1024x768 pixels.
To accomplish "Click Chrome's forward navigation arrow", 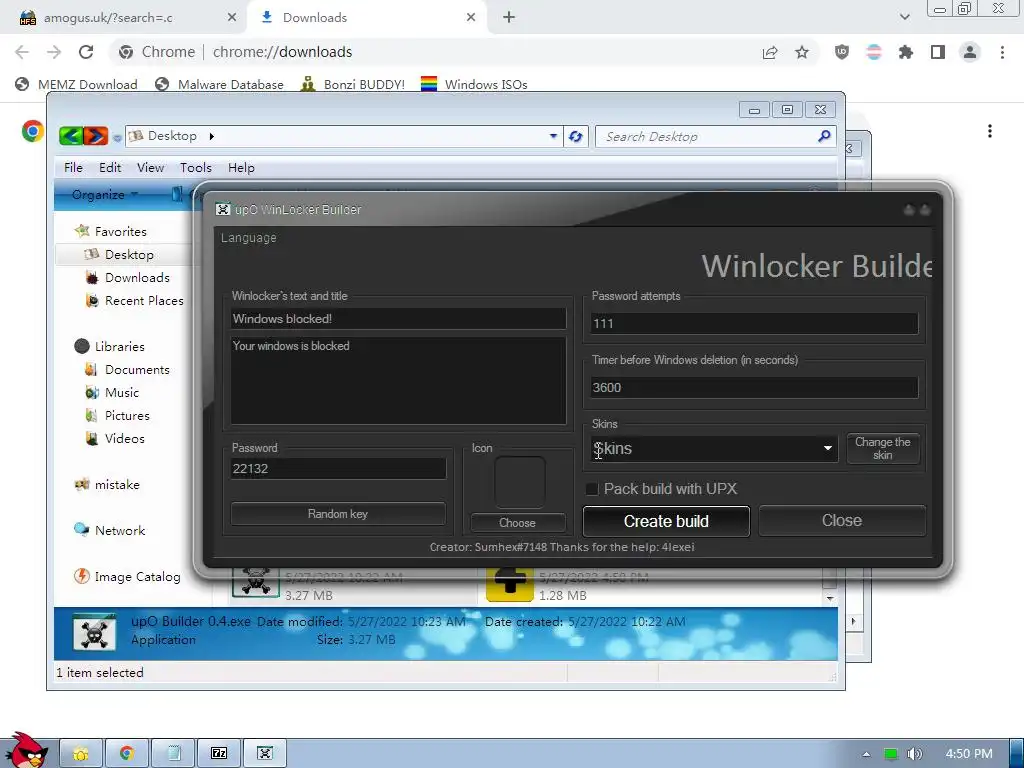I will coord(54,52).
